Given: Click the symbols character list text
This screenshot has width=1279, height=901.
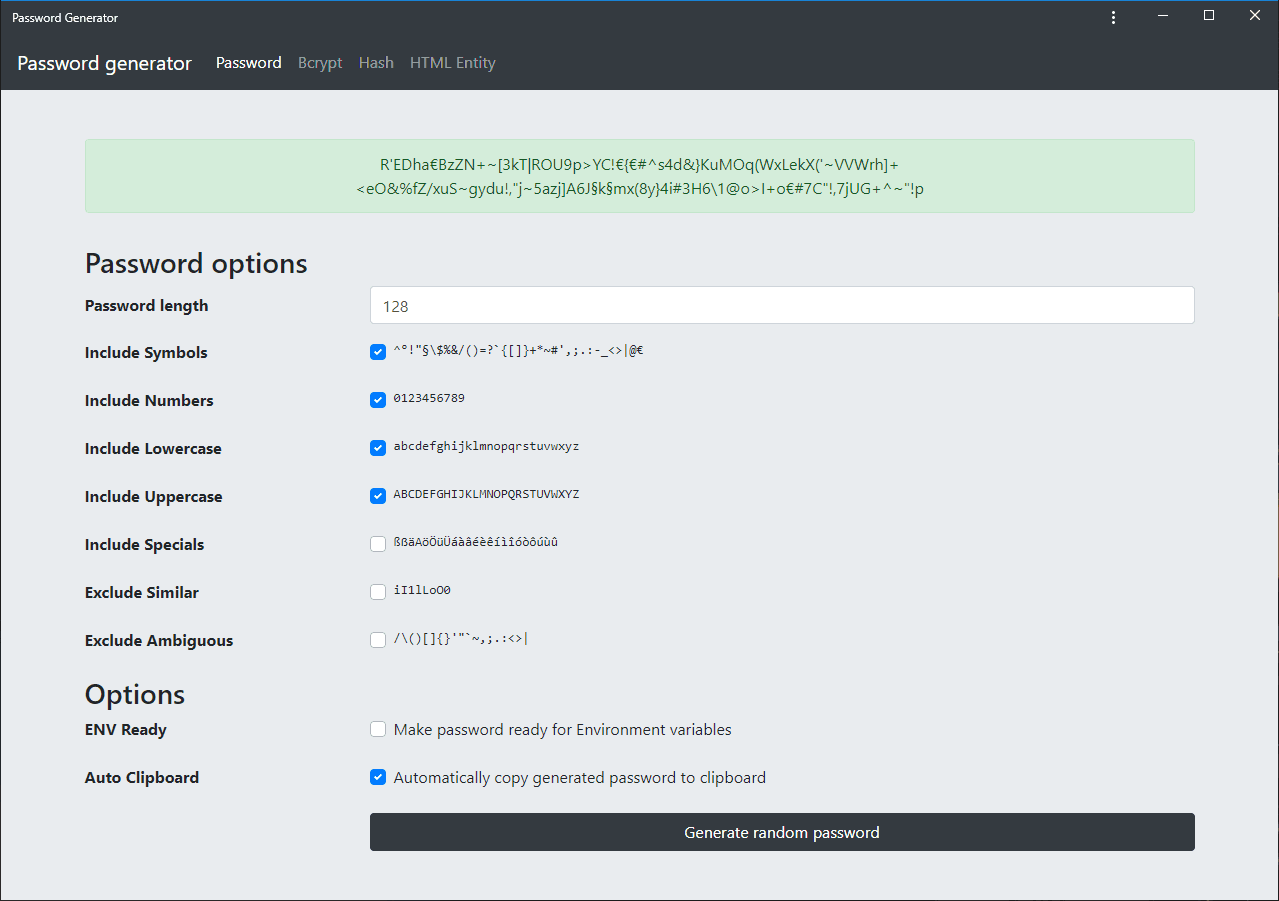Looking at the screenshot, I should point(518,351).
